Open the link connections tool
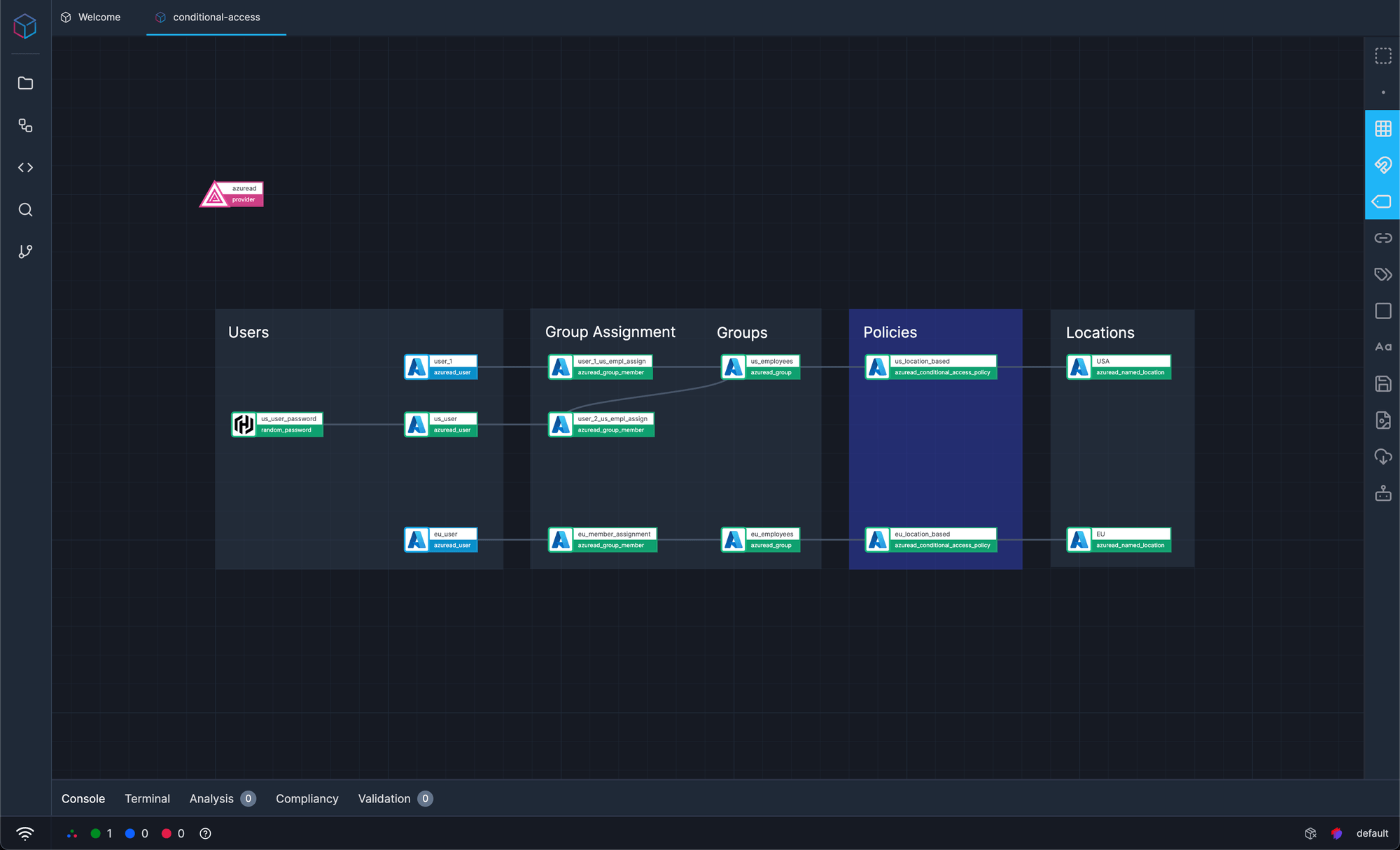This screenshot has width=1400, height=850. pyautogui.click(x=1382, y=238)
